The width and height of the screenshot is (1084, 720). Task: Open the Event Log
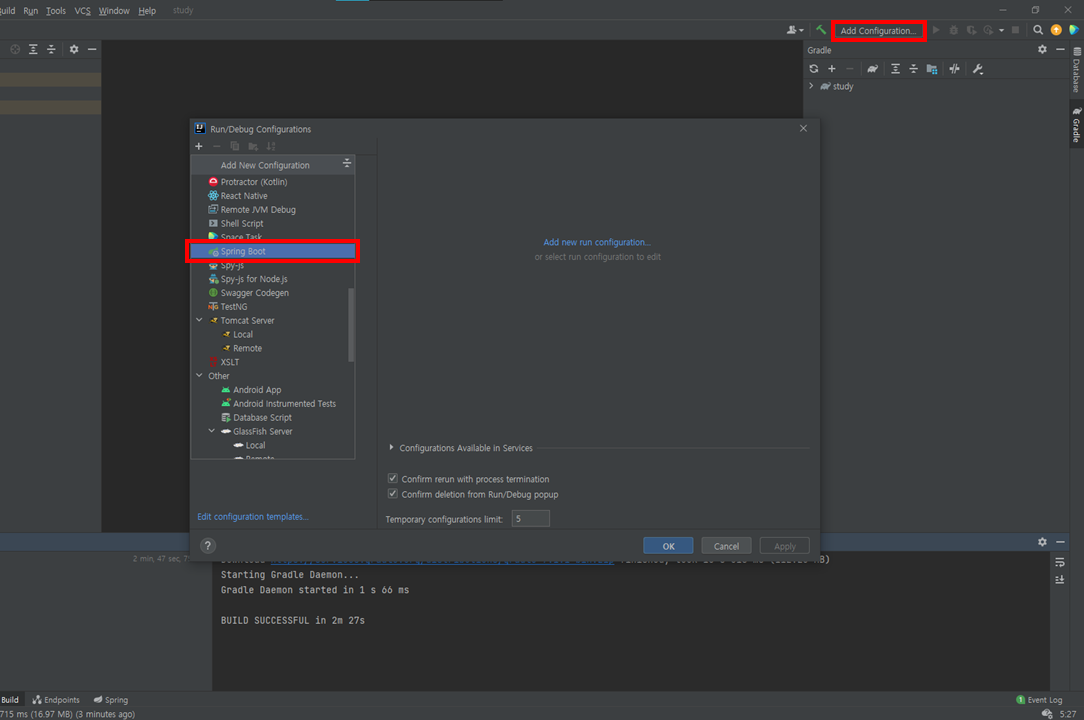point(1039,700)
